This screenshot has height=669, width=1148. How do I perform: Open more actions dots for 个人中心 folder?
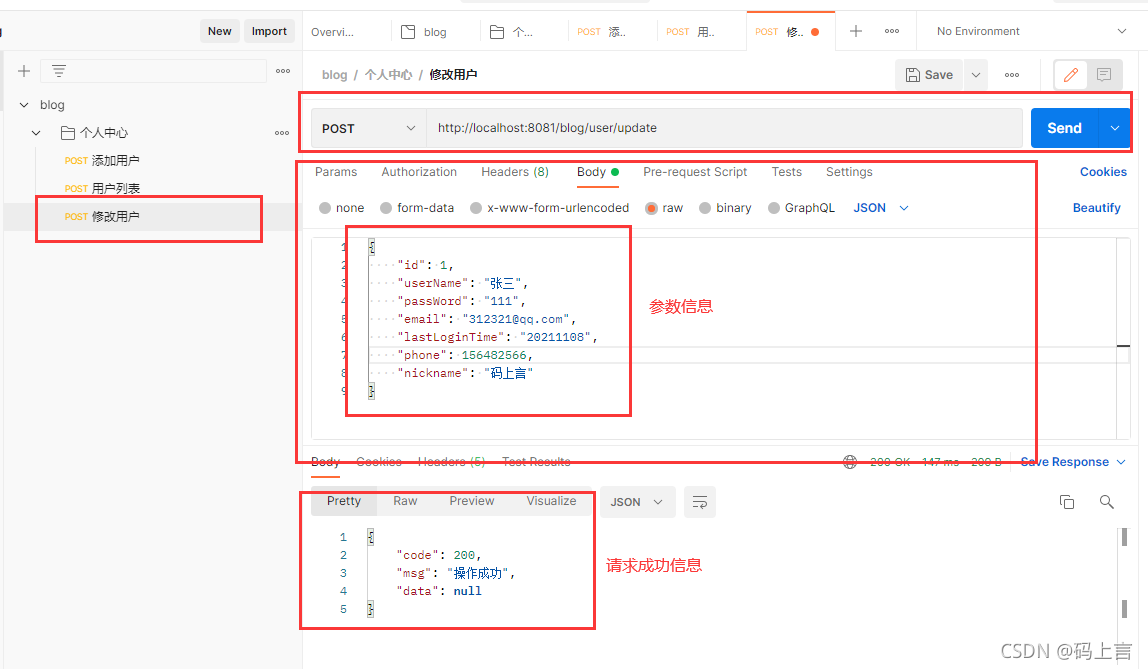click(x=281, y=132)
